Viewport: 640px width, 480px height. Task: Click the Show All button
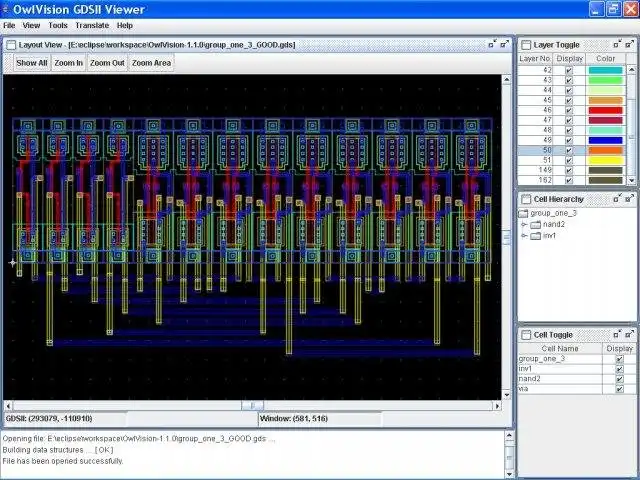(x=32, y=63)
